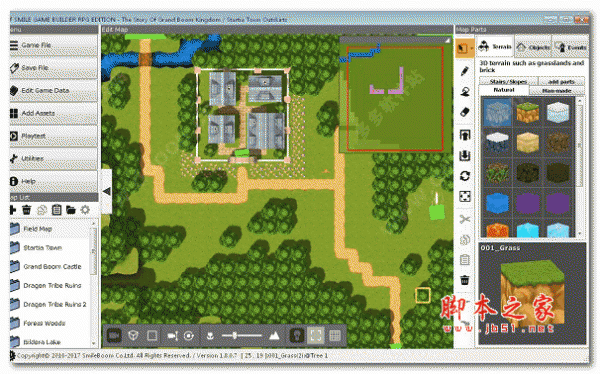Click the circular camera rotate icon
Viewport: 600px width, 374px height.
189,336
